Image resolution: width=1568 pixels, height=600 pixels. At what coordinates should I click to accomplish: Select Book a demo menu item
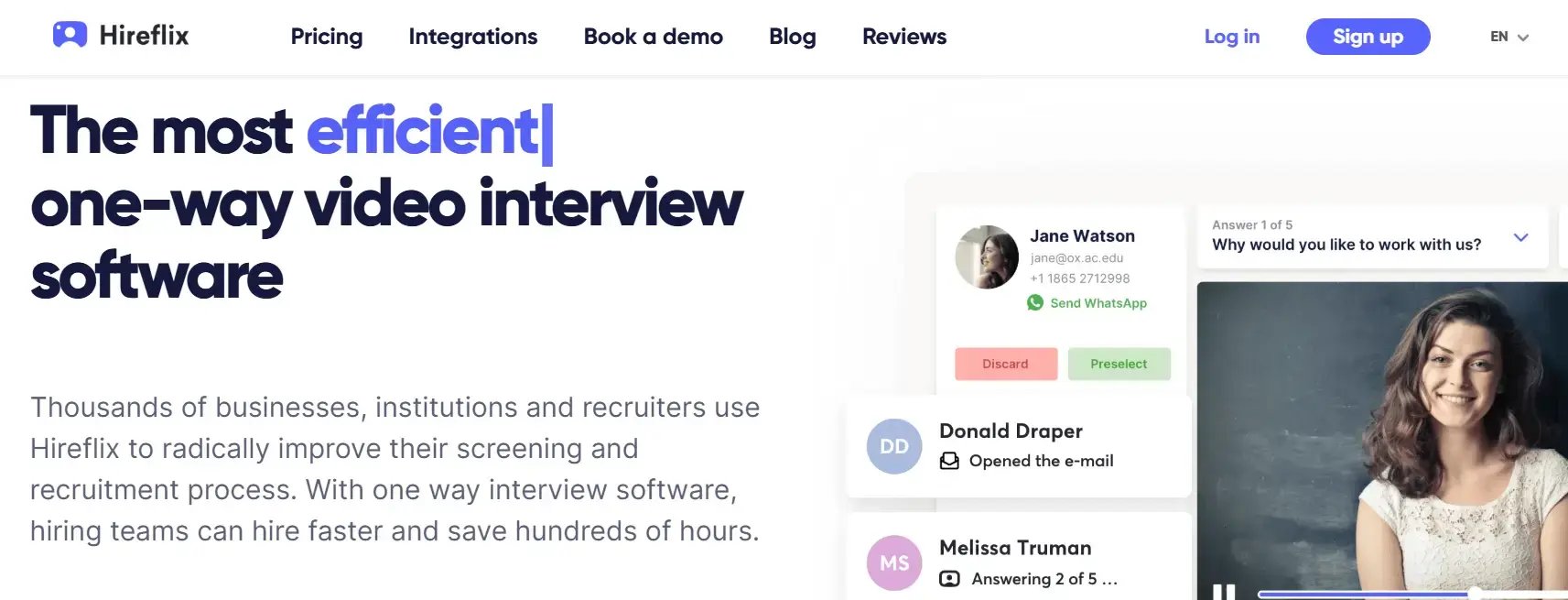click(654, 37)
